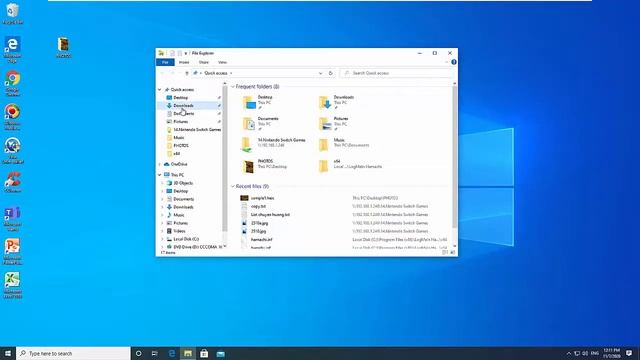This screenshot has height=360, width=640.
Task: Click the taskbar clock and date
Action: (612, 353)
